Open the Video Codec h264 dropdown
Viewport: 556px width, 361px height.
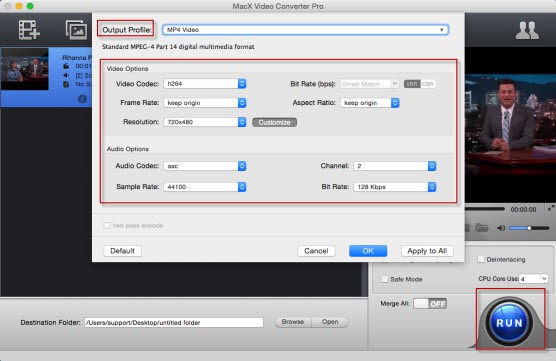[x=205, y=84]
